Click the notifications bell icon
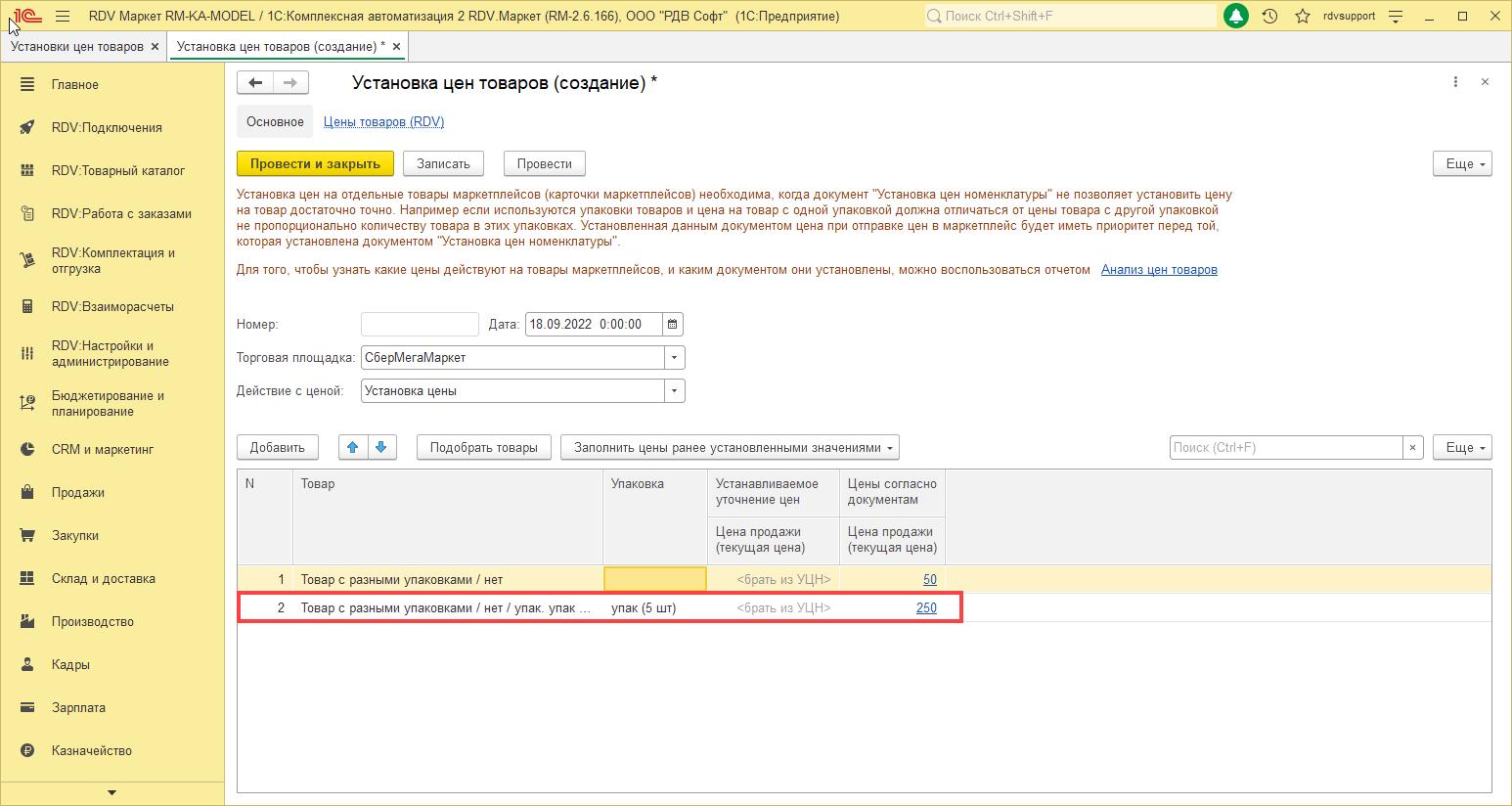The height and width of the screenshot is (806, 1512). (x=1236, y=17)
